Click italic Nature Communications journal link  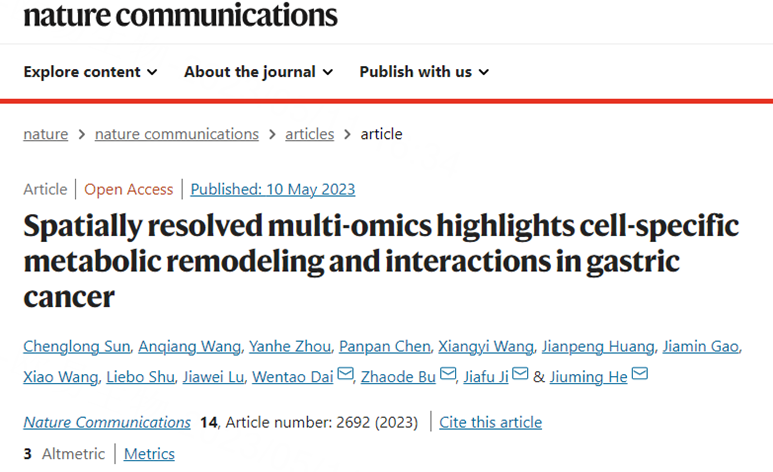pyautogui.click(x=107, y=422)
